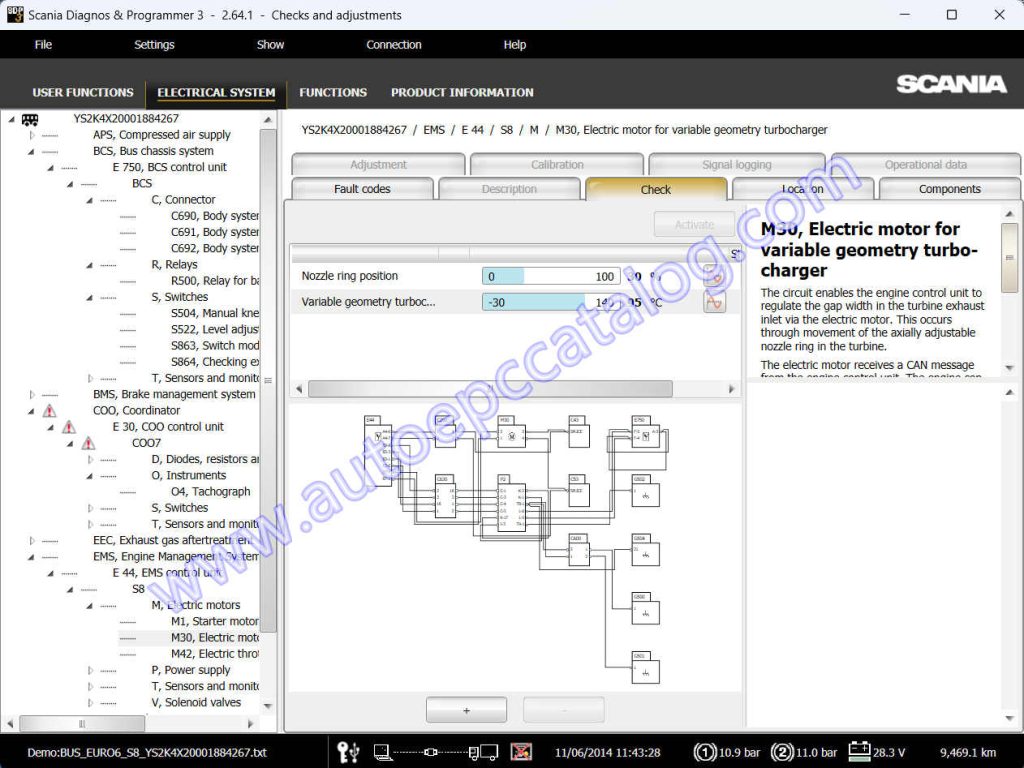Click the pressure gauge 1 indicator
The height and width of the screenshot is (768, 1024).
[705, 750]
